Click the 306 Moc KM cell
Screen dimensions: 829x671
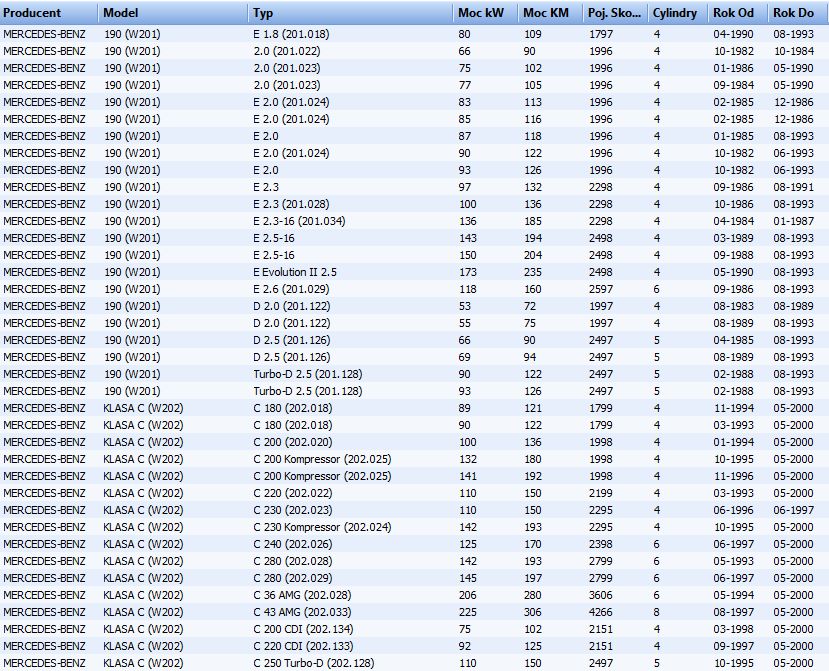[532, 612]
